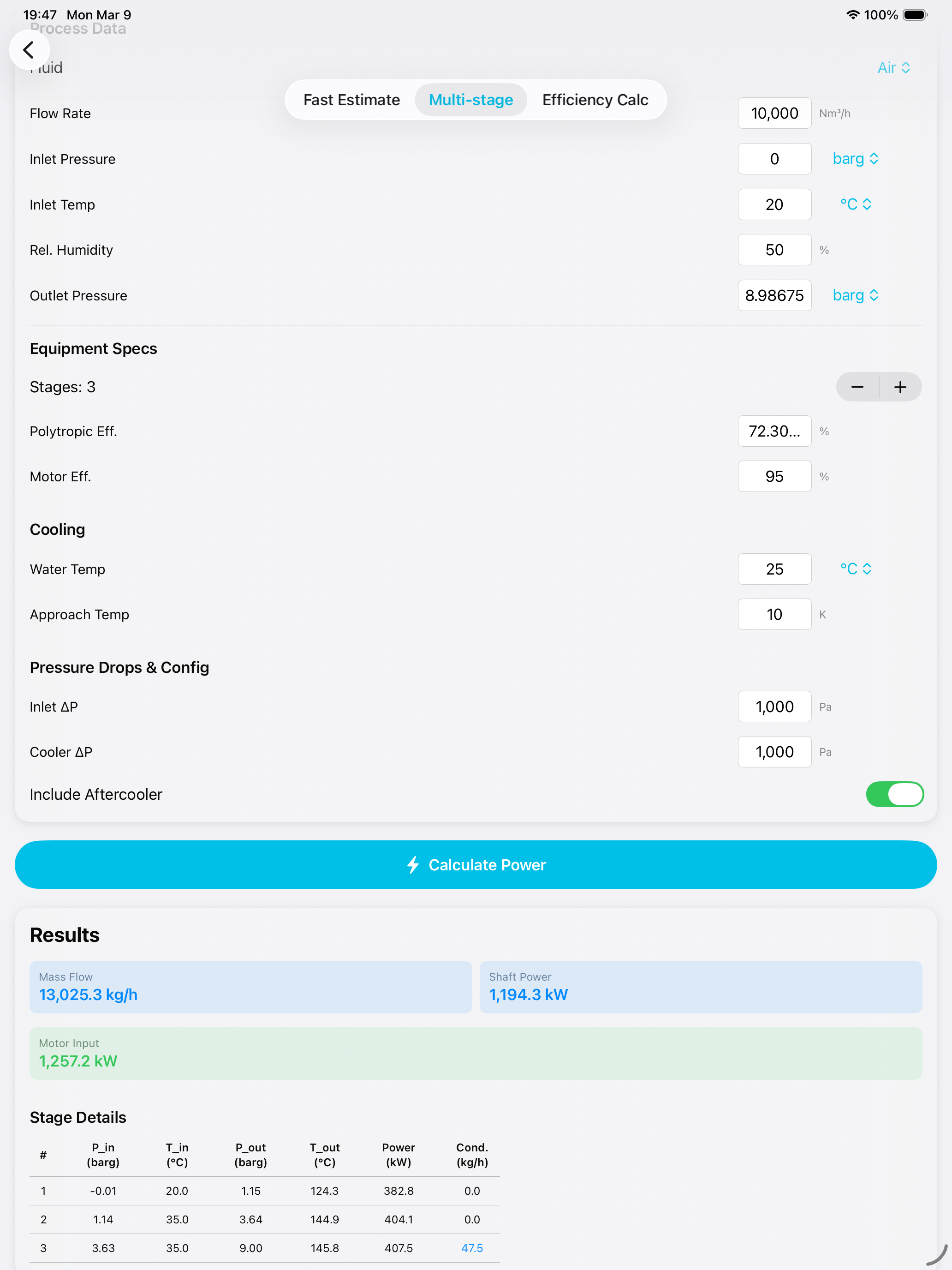Change the inlet temp unit from °C
The height and width of the screenshot is (1270, 952).
855,204
